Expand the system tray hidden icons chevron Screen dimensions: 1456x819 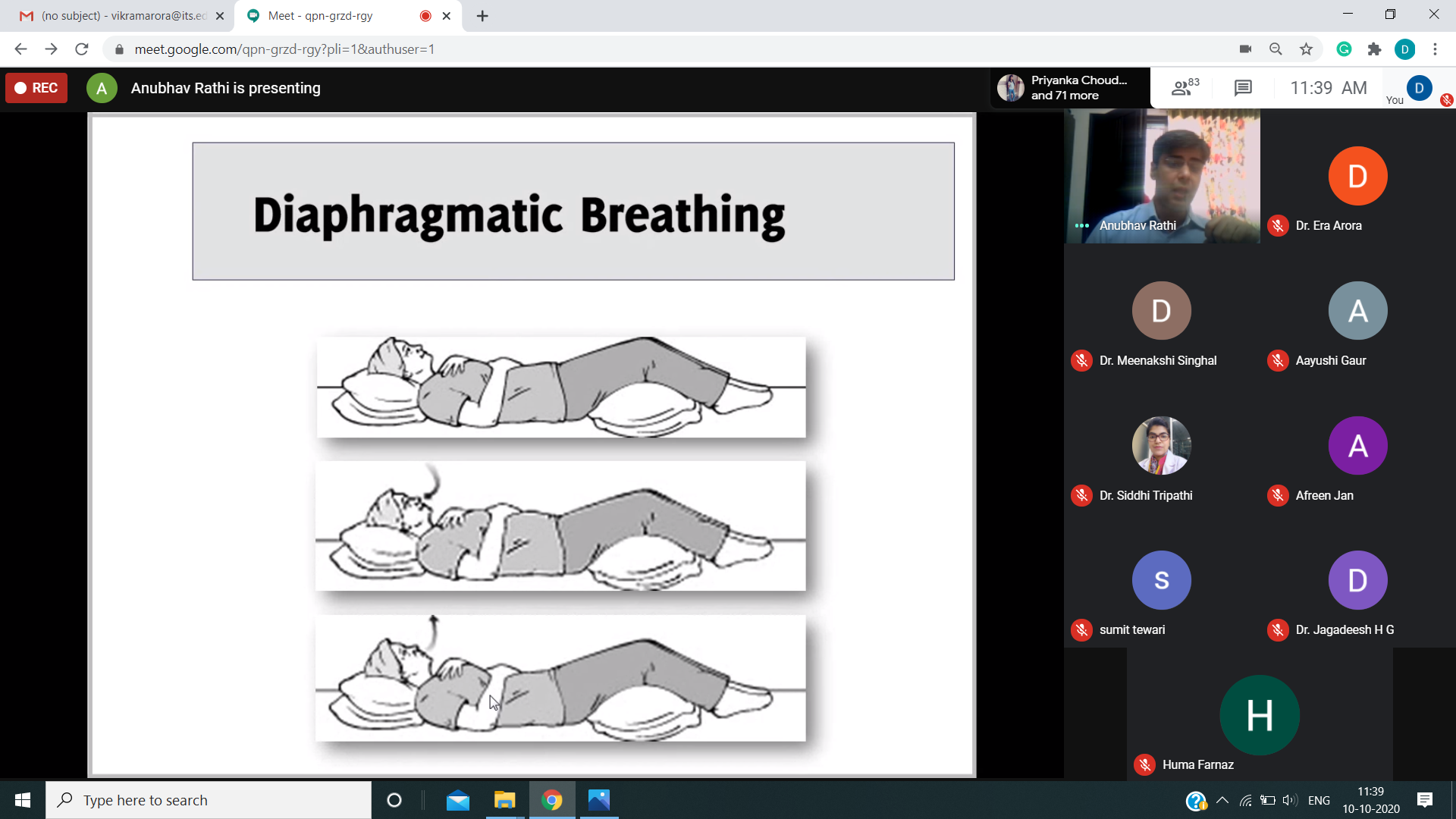coord(1222,800)
